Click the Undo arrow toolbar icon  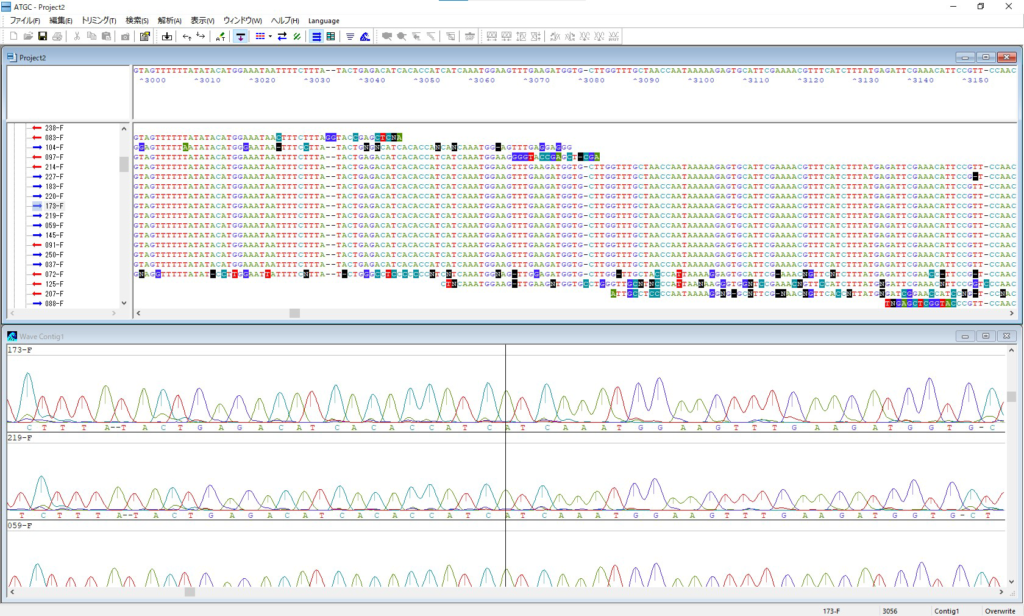[x=187, y=37]
